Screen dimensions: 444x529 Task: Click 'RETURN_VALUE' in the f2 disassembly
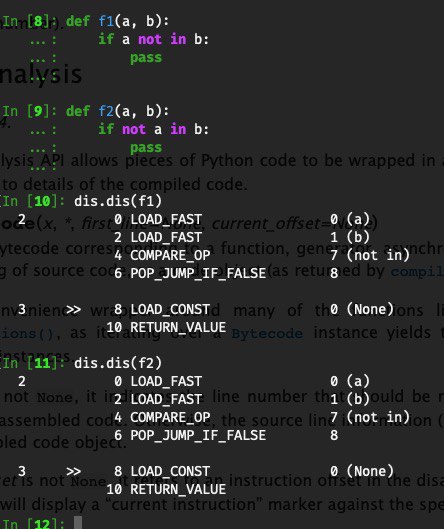pos(178,490)
